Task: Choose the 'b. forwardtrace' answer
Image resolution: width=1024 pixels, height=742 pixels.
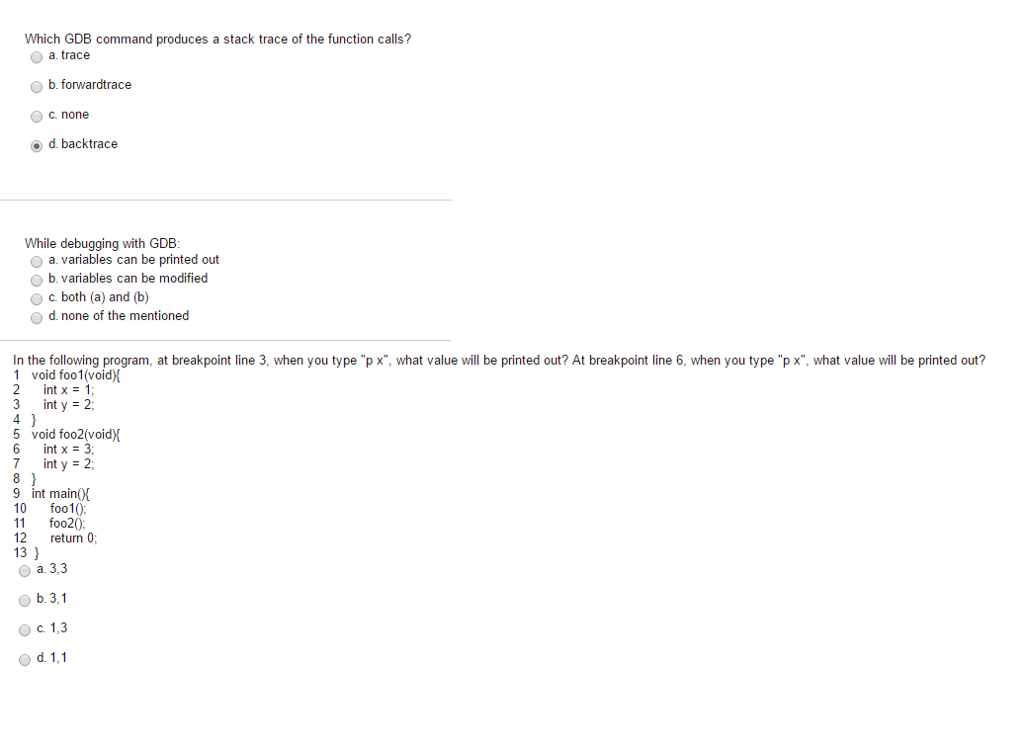Action: point(37,86)
